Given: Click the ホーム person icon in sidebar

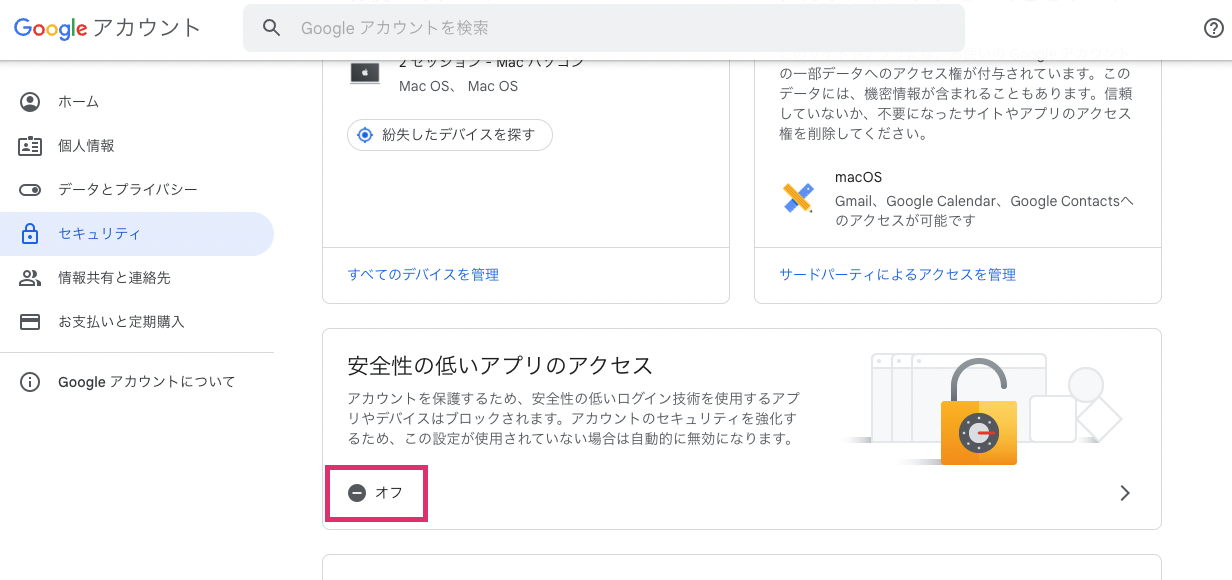Looking at the screenshot, I should (30, 102).
